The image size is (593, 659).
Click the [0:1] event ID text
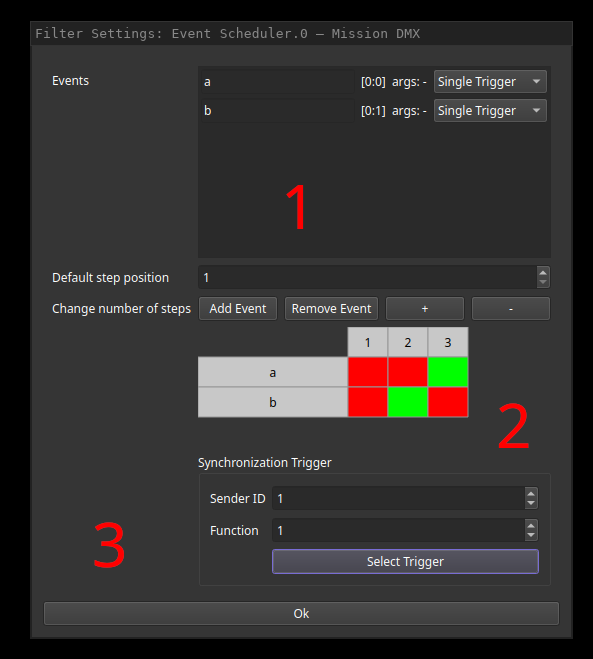pyautogui.click(x=373, y=111)
